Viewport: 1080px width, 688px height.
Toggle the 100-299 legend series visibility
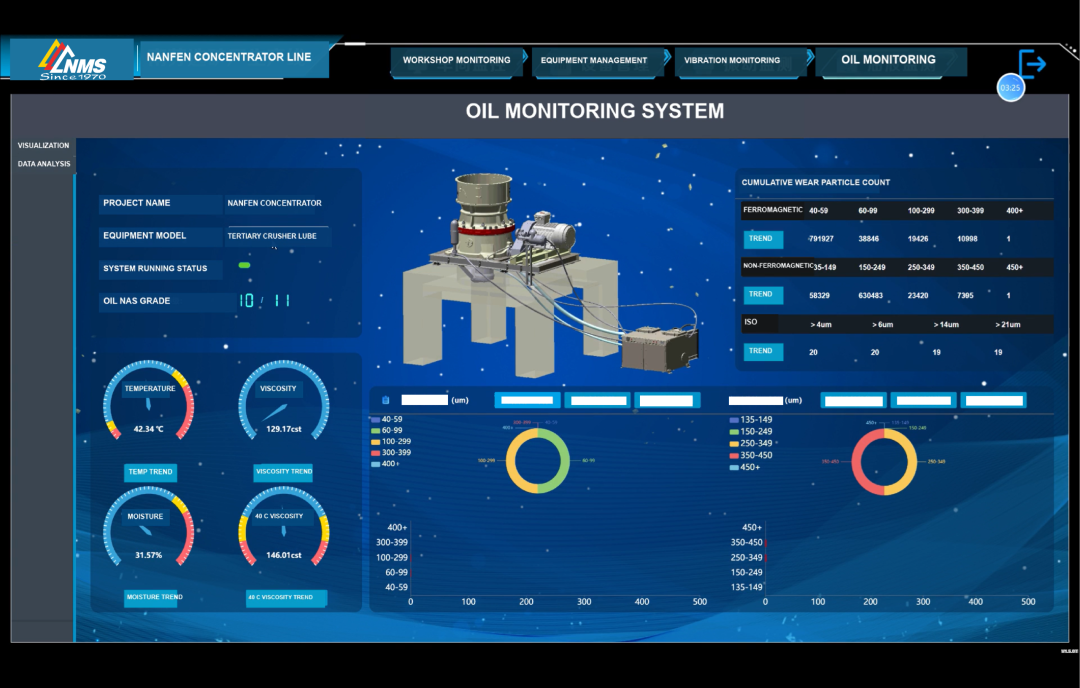pos(391,441)
